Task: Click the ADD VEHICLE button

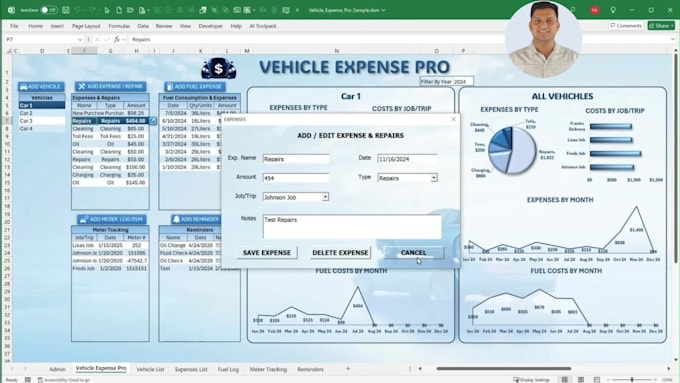Action: click(41, 87)
